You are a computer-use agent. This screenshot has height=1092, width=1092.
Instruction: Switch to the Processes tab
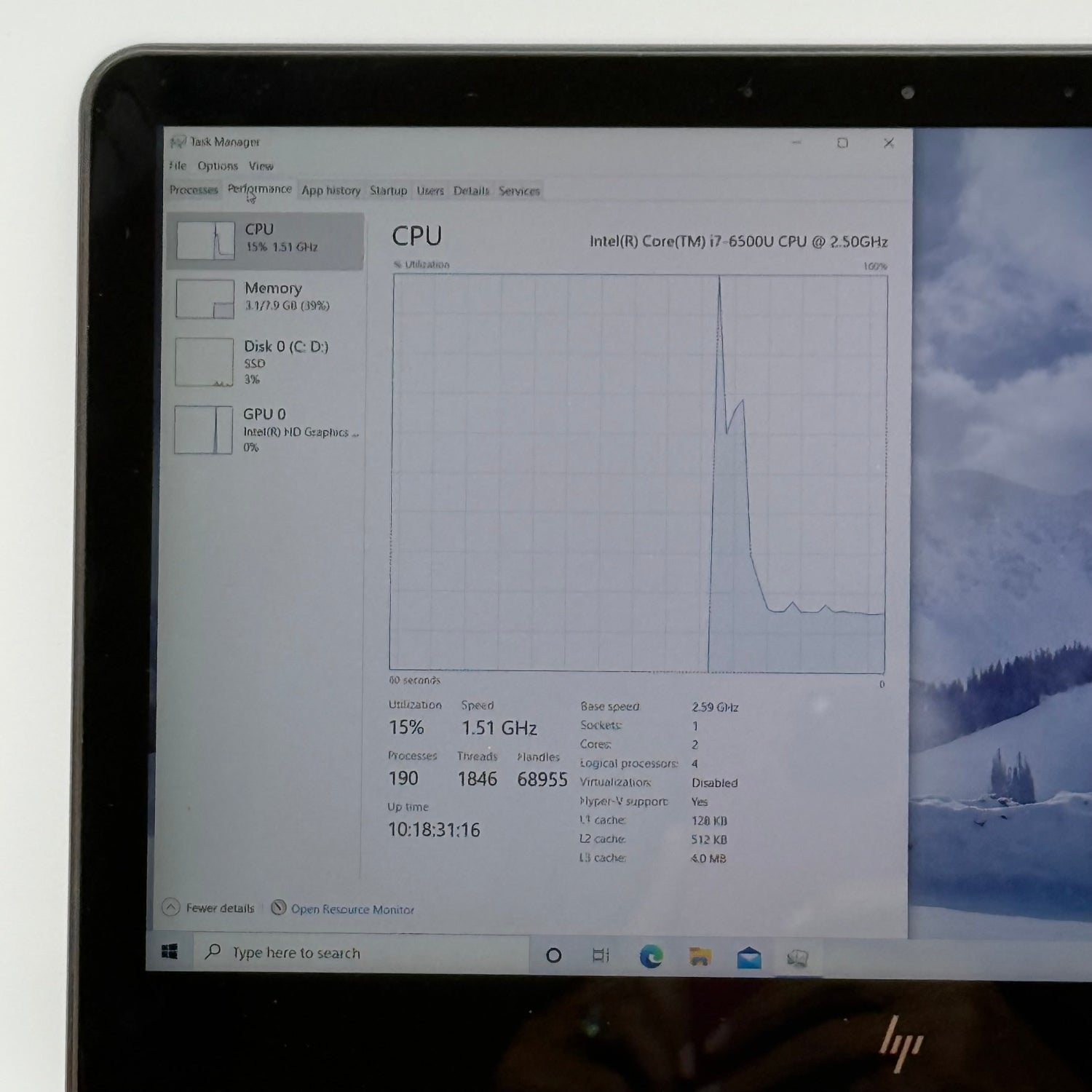(194, 190)
